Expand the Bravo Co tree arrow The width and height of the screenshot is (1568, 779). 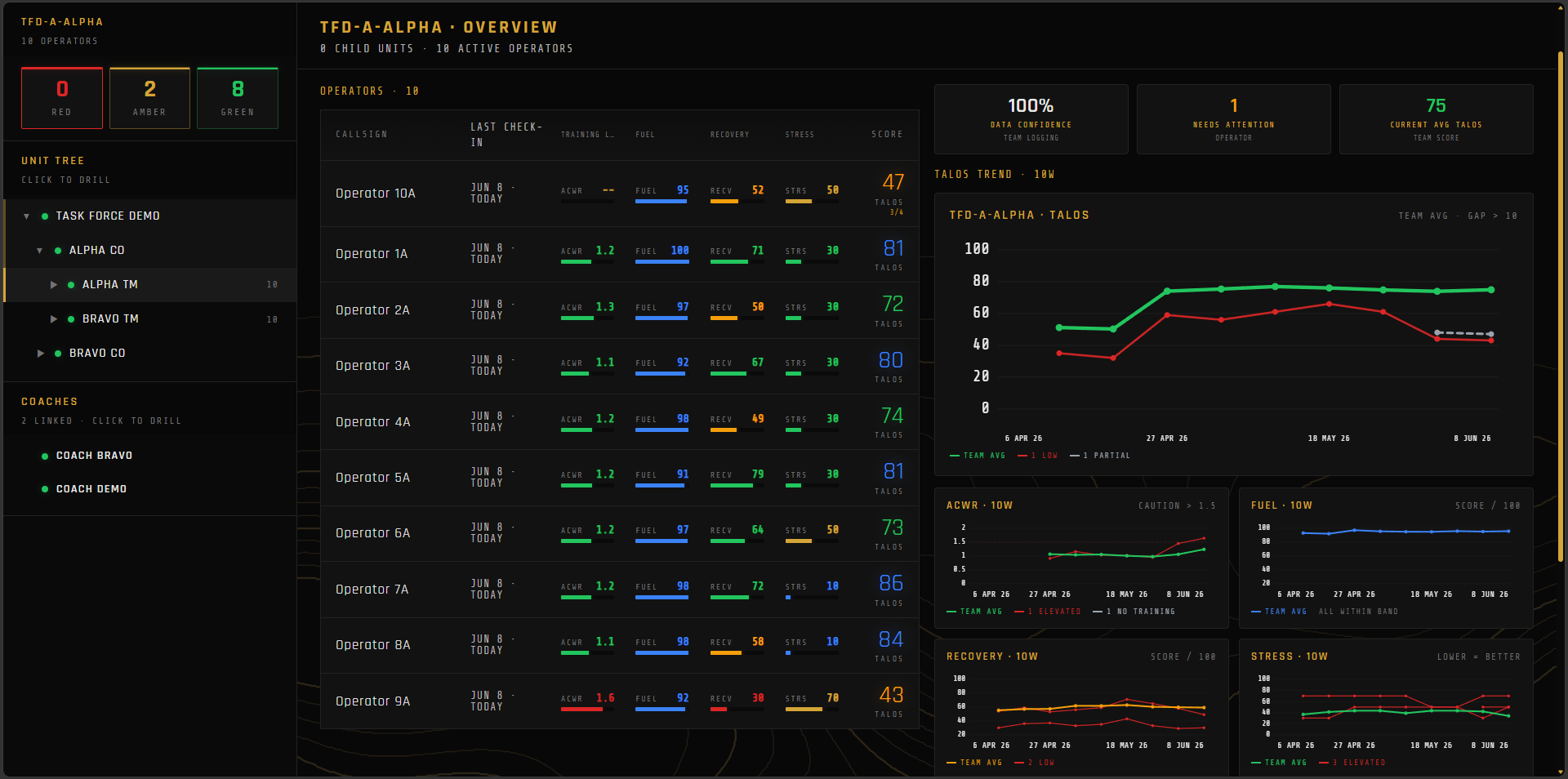pos(40,354)
